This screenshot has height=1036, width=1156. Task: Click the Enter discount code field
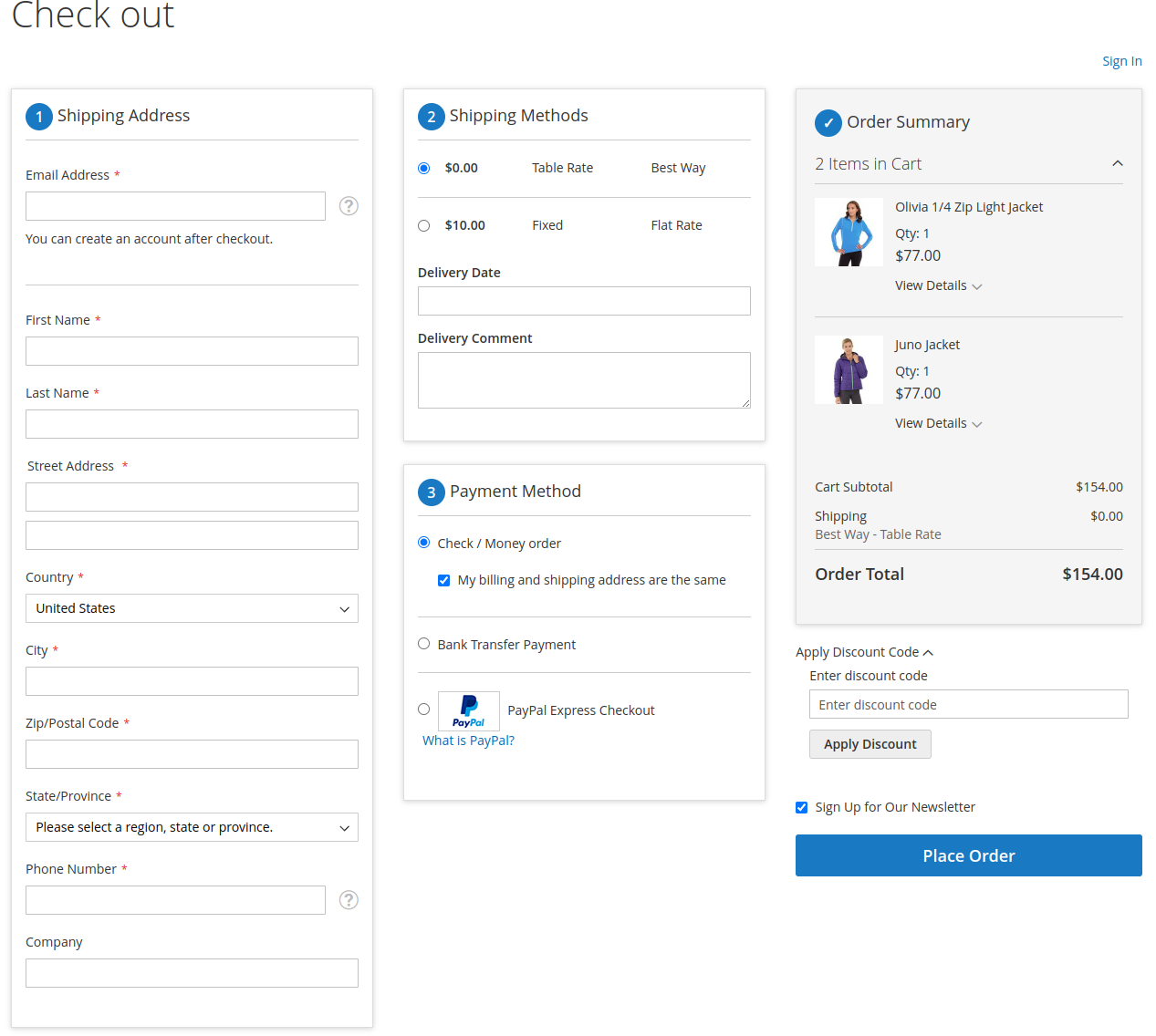(x=969, y=704)
